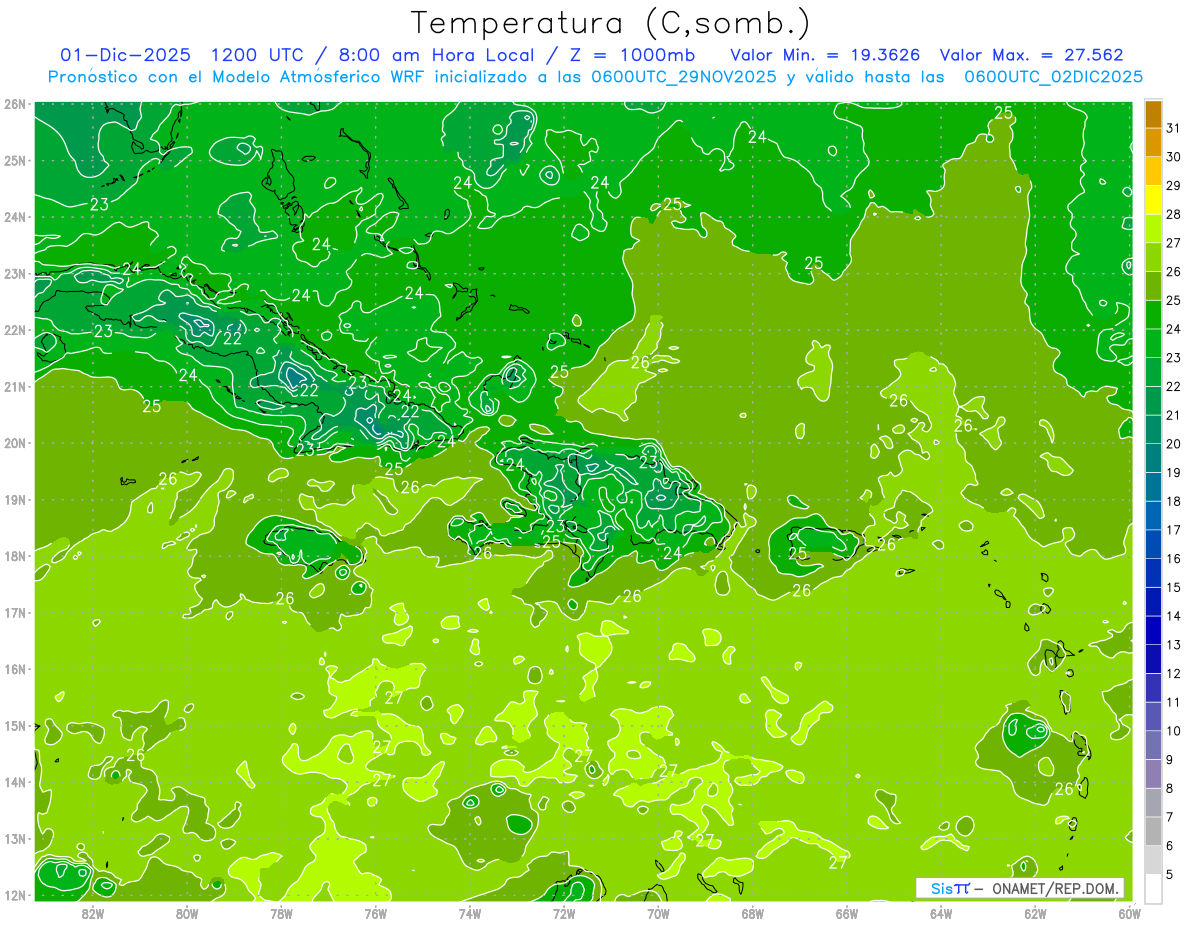1200x927 pixels.
Task: Click the "26N" latitude axis label
Action: coord(14,104)
